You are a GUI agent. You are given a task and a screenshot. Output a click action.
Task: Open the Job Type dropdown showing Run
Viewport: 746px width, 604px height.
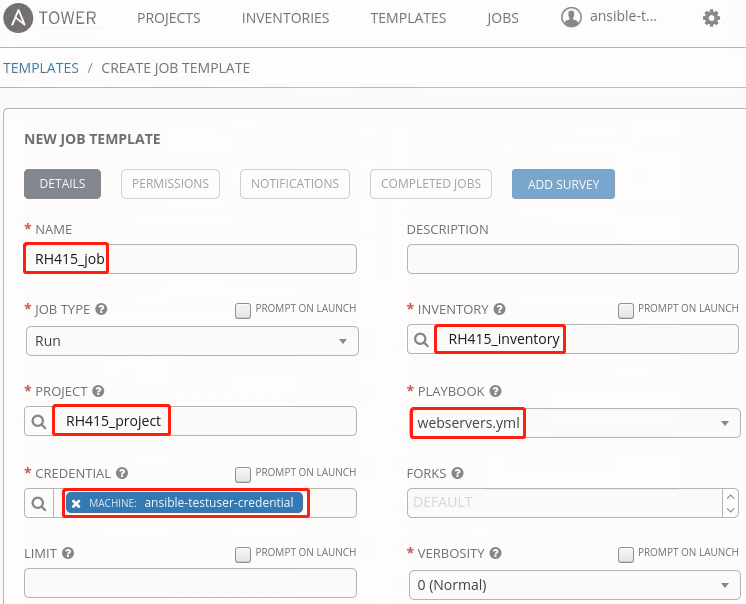click(x=191, y=341)
